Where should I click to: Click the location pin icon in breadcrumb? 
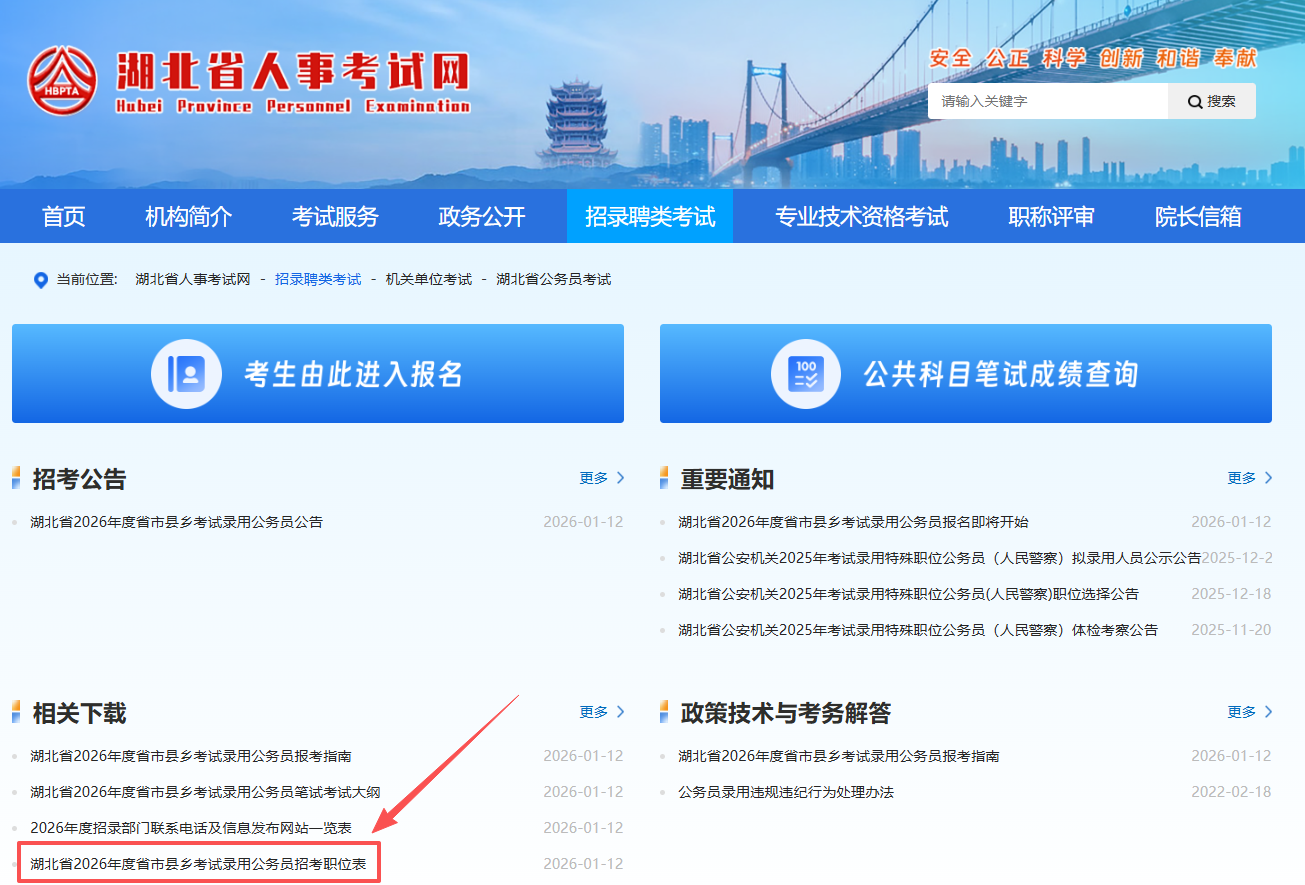pyautogui.click(x=41, y=280)
